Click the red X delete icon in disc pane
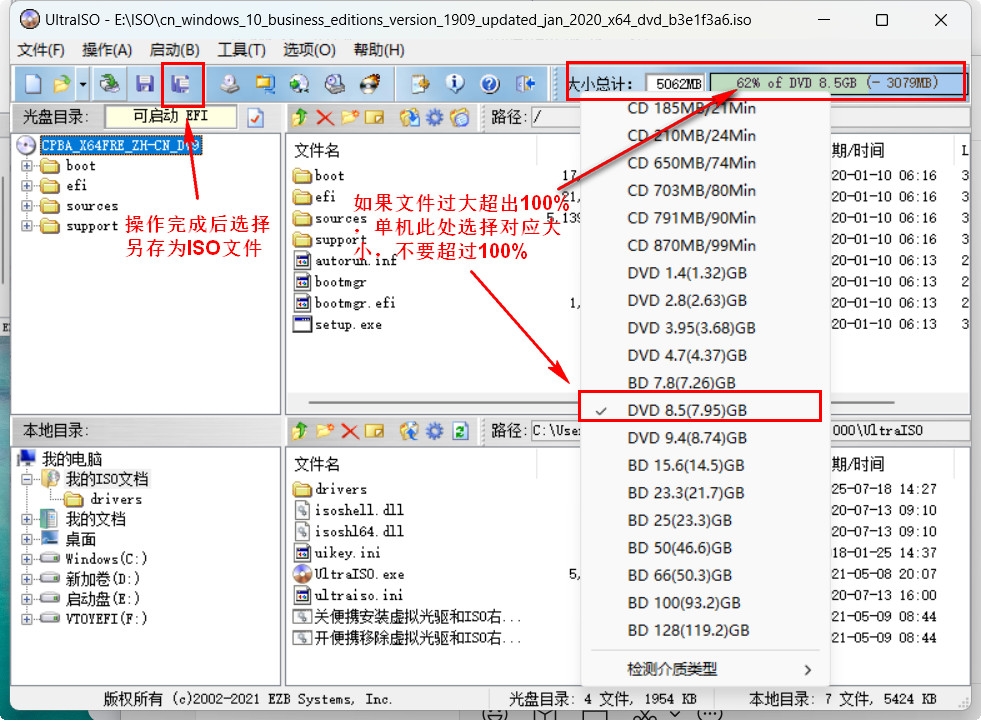This screenshot has height=720, width=981. click(x=324, y=118)
